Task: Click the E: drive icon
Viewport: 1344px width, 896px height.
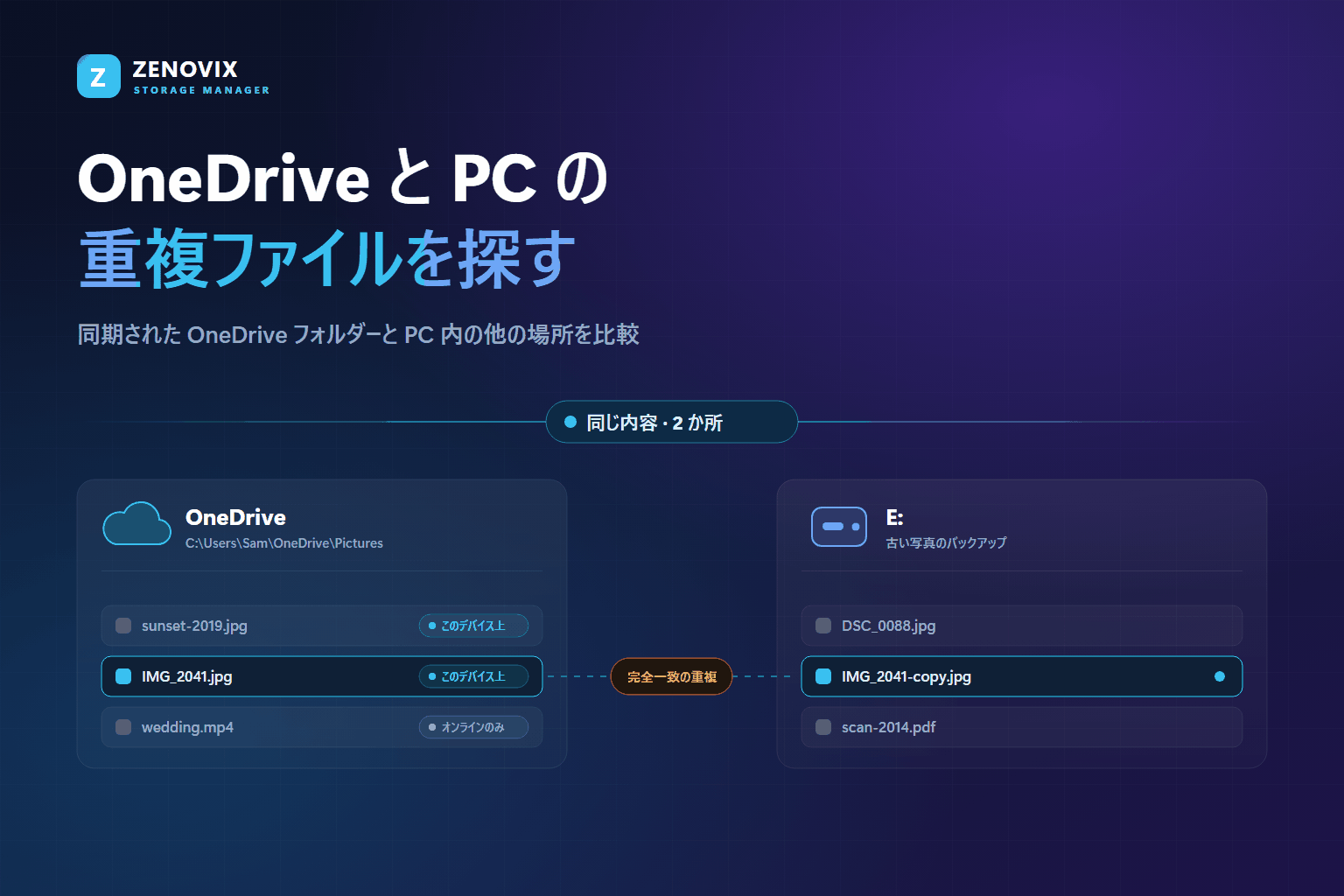Action: [x=839, y=527]
